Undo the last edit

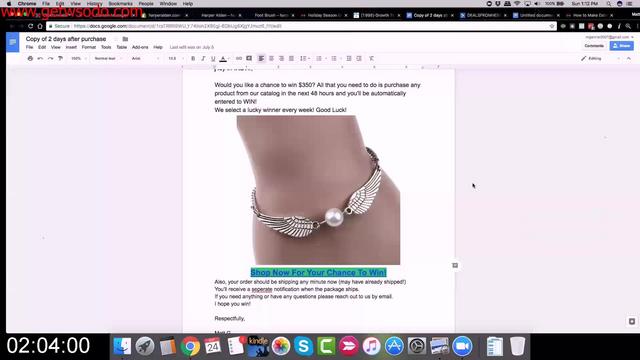tap(40, 59)
